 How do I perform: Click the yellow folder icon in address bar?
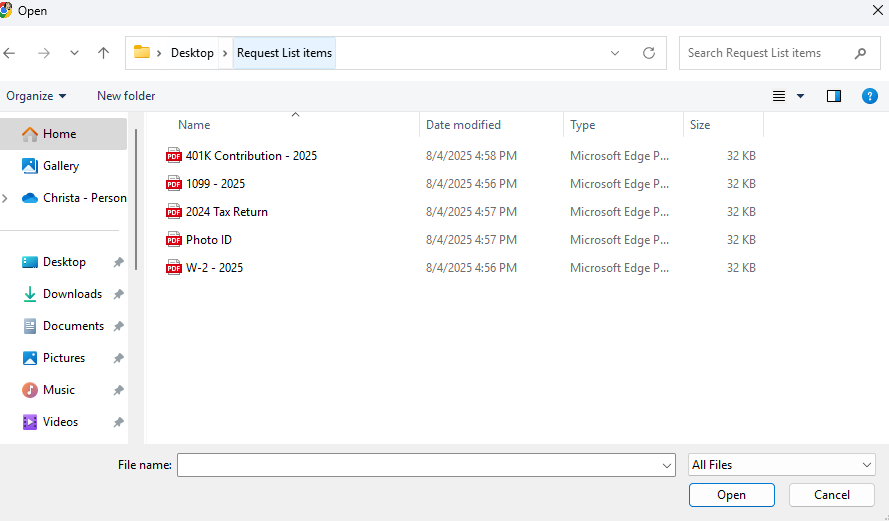(x=142, y=53)
